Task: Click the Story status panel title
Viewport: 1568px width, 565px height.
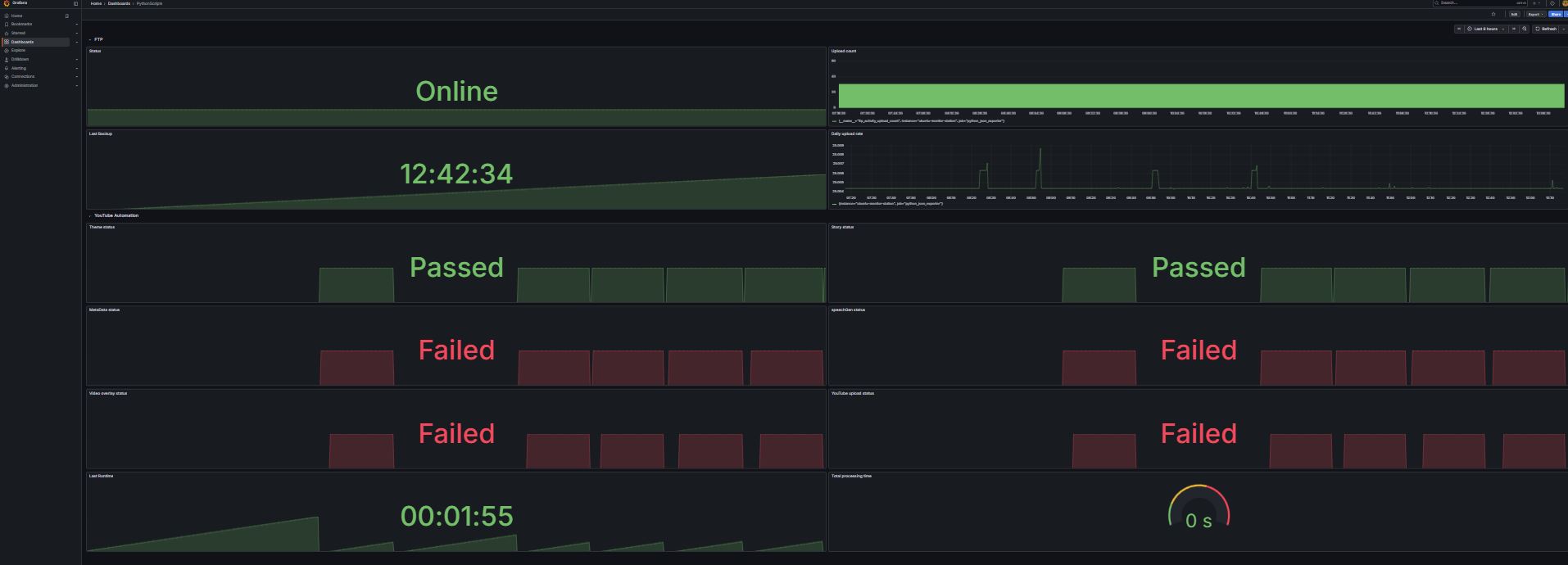Action: (x=843, y=227)
